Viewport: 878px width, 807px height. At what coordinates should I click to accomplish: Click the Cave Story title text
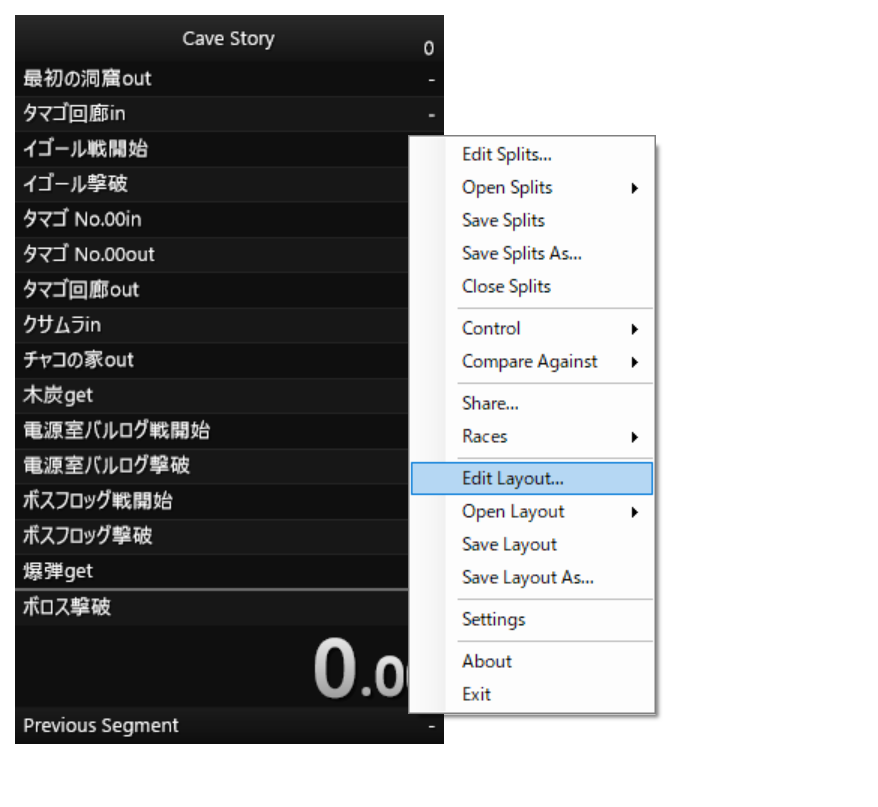coord(228,39)
